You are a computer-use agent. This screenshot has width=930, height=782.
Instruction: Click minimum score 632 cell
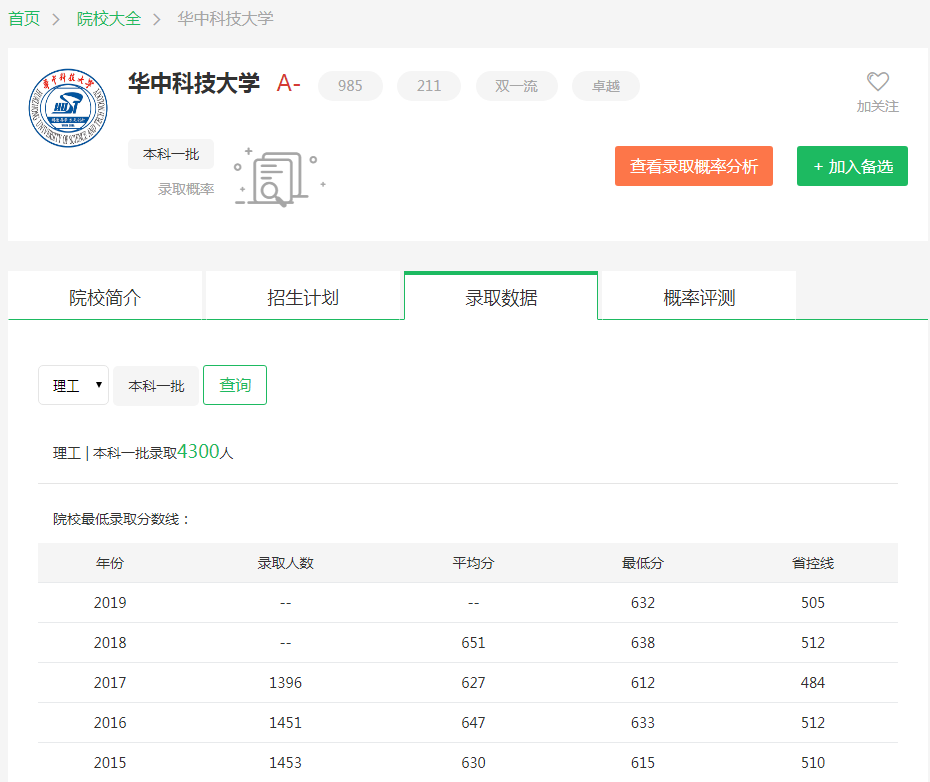tap(643, 603)
